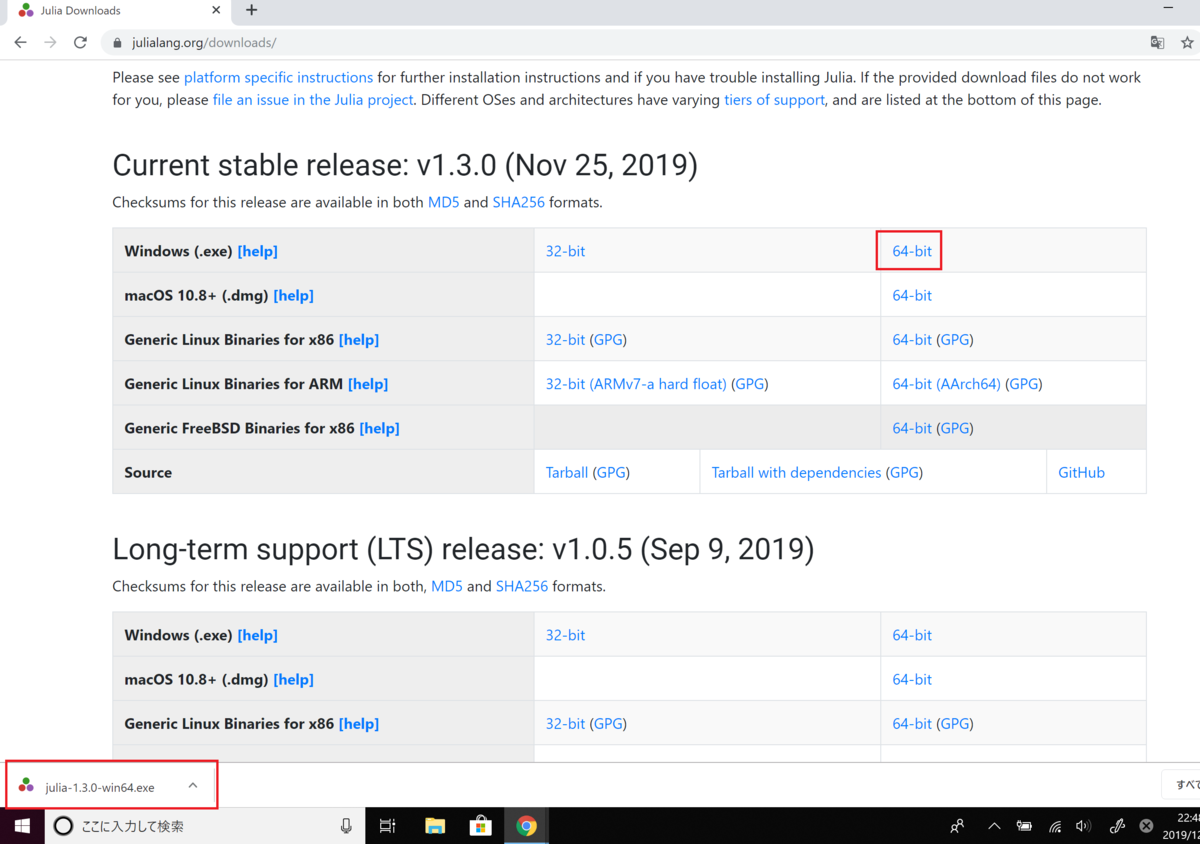The width and height of the screenshot is (1200, 844).
Task: Download 64-bit AArch64 binary
Action: [x=947, y=383]
